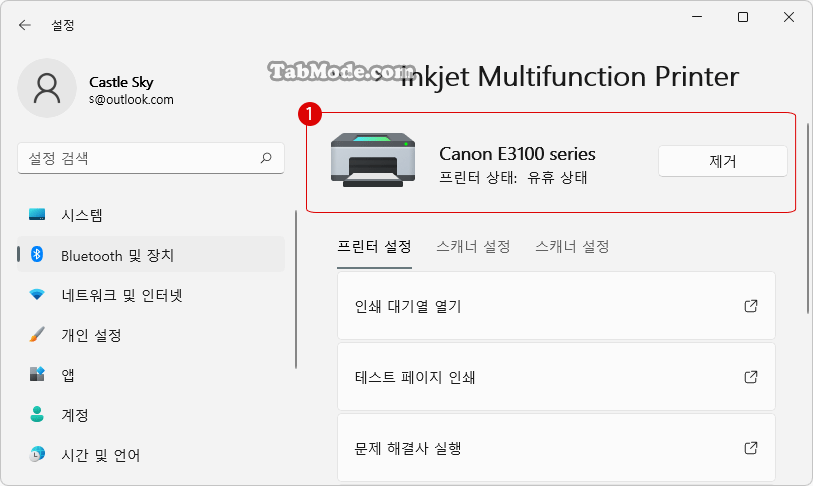This screenshot has width=813, height=486.
Task: Click external link icon for 문제 해결사 실행
Action: tap(751, 448)
